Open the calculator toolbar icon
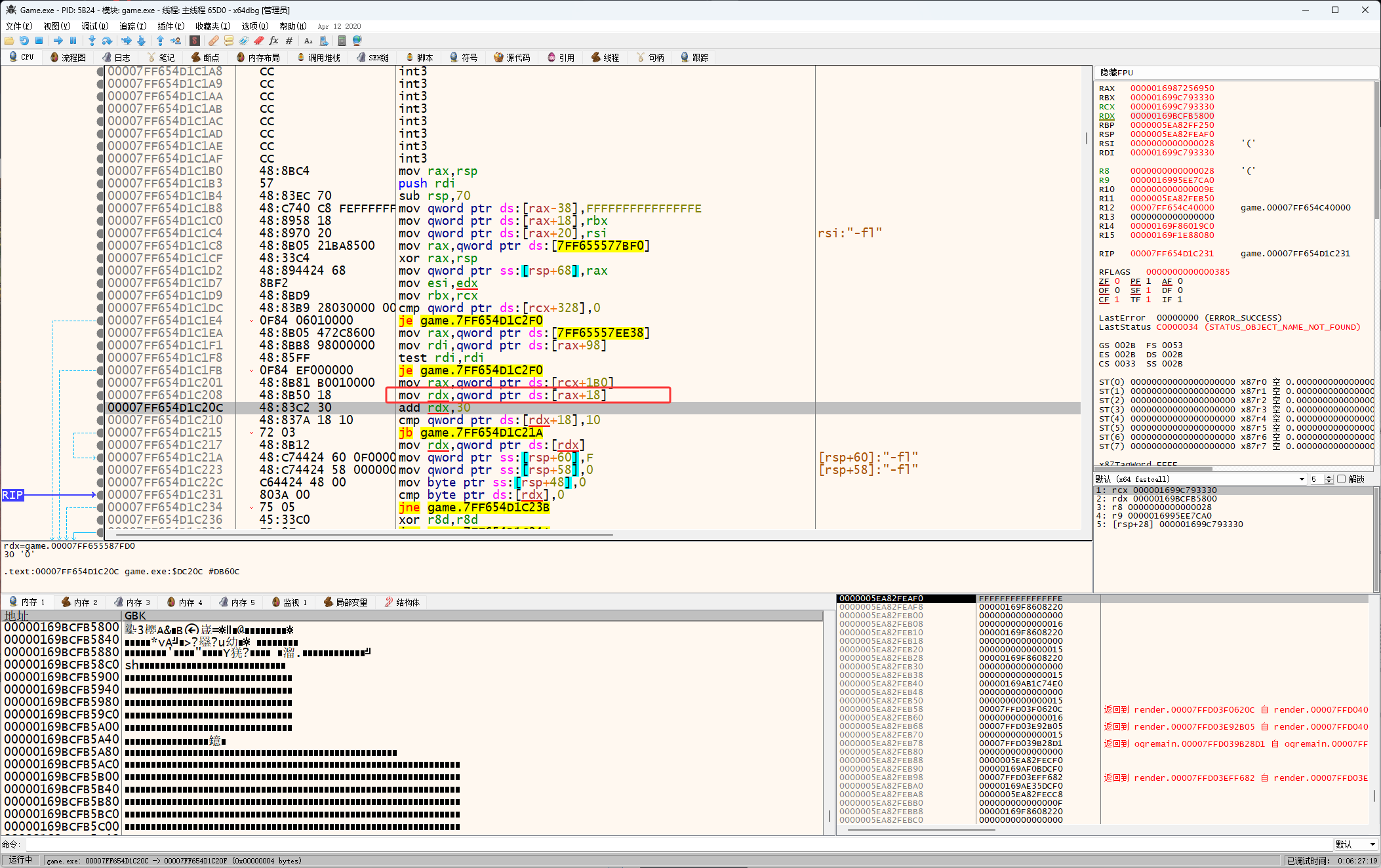 pyautogui.click(x=342, y=41)
